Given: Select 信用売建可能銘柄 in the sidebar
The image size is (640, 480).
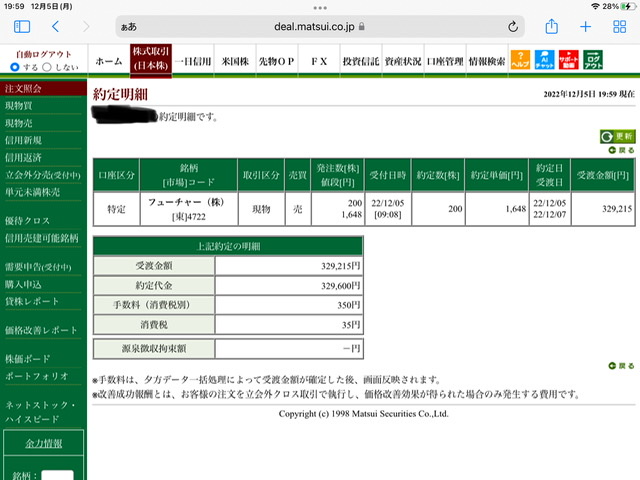Looking at the screenshot, I should (43, 238).
